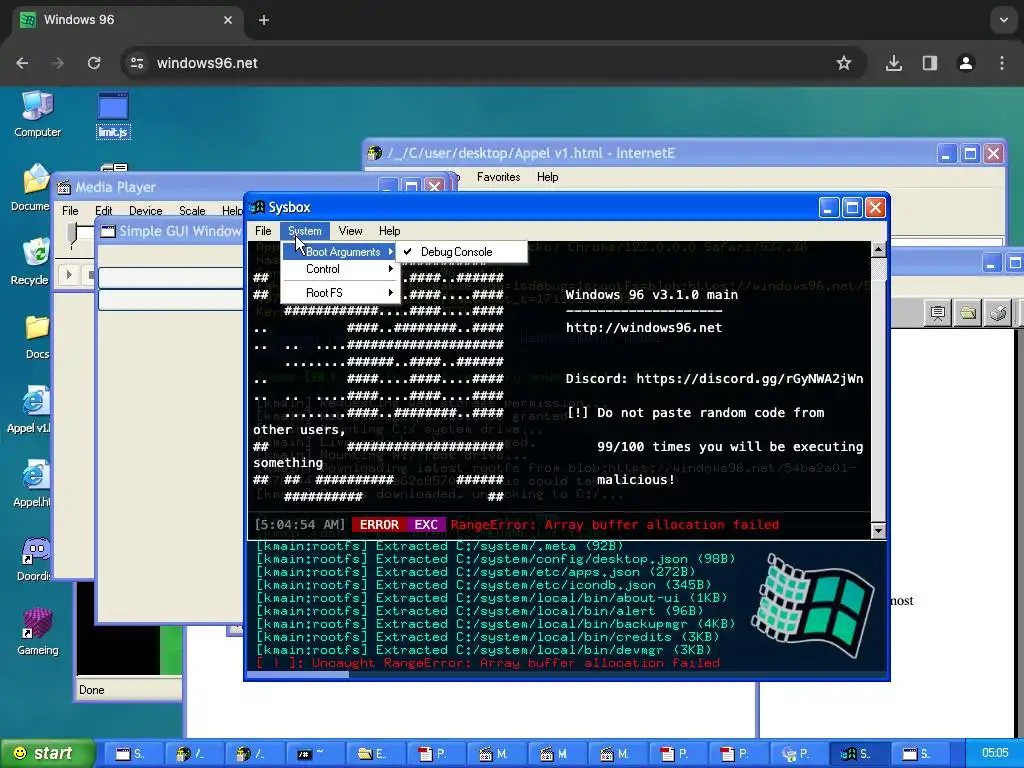
Task: Click the taskbar clock showing 05:05
Action: point(994,753)
